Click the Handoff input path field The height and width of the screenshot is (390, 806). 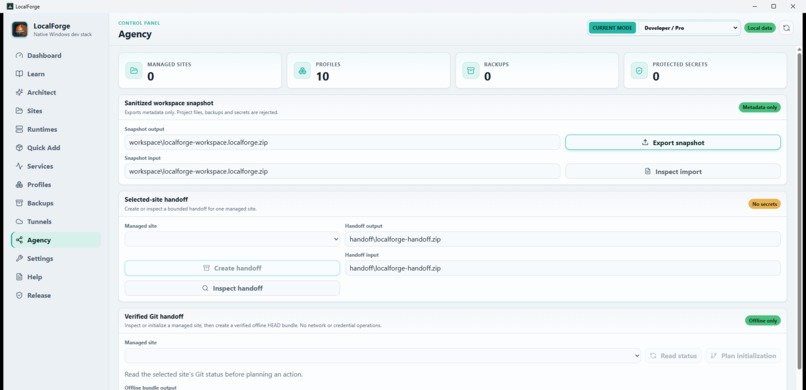coord(562,268)
